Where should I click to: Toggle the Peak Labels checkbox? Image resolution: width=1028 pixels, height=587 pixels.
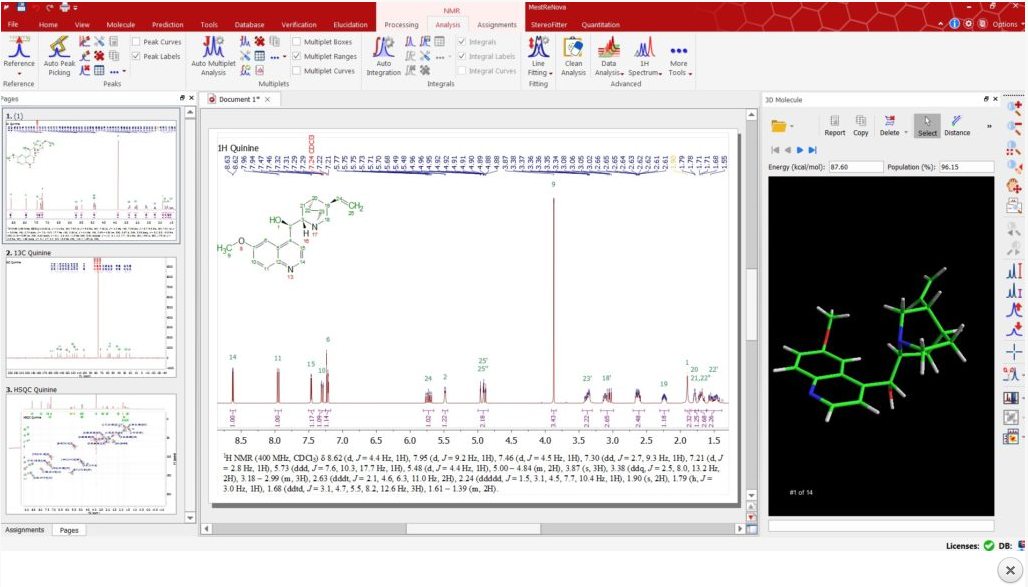click(x=137, y=57)
